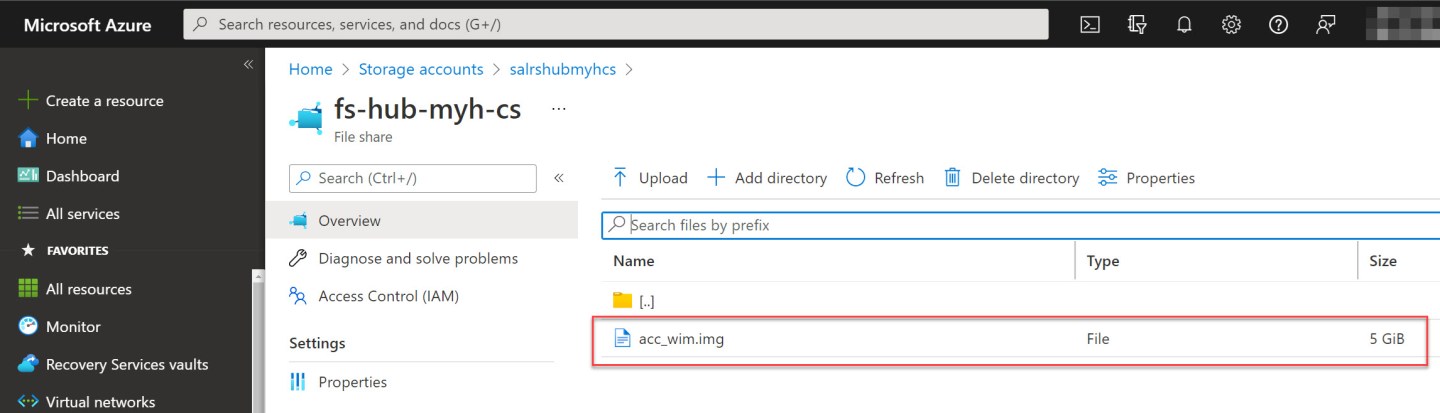Select the acc_wim.img file
Viewport: 1440px width, 413px height.
pos(681,339)
